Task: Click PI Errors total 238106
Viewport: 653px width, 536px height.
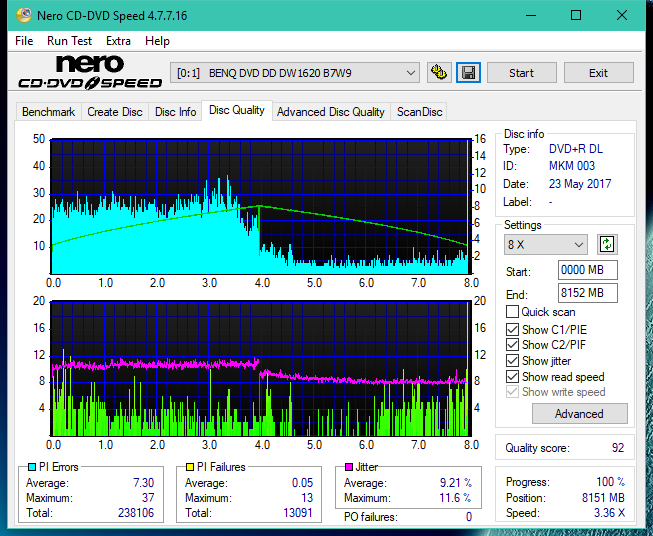Action: [x=136, y=513]
